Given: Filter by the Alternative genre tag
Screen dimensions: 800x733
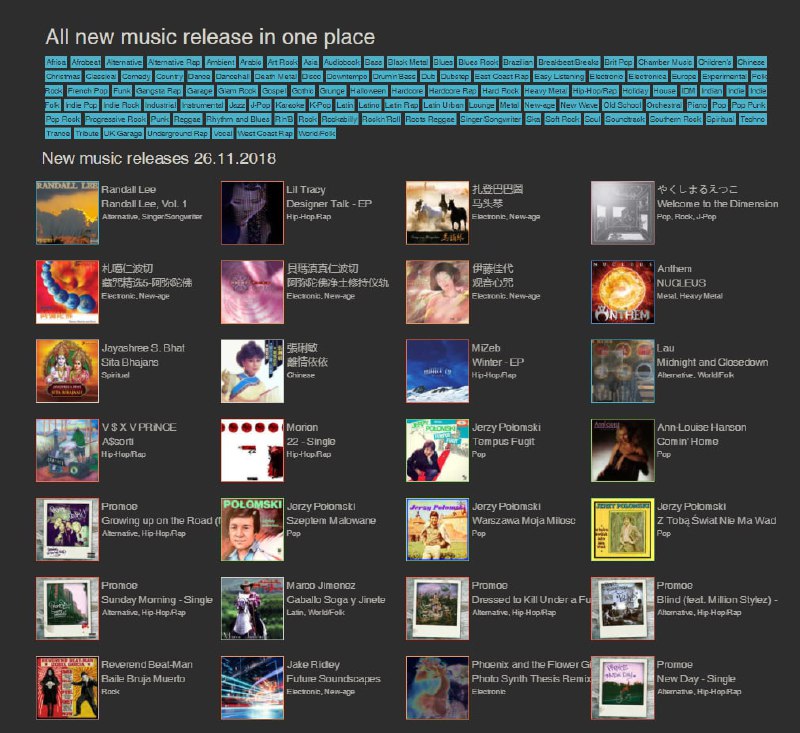Looking at the screenshot, I should click(x=124, y=62).
